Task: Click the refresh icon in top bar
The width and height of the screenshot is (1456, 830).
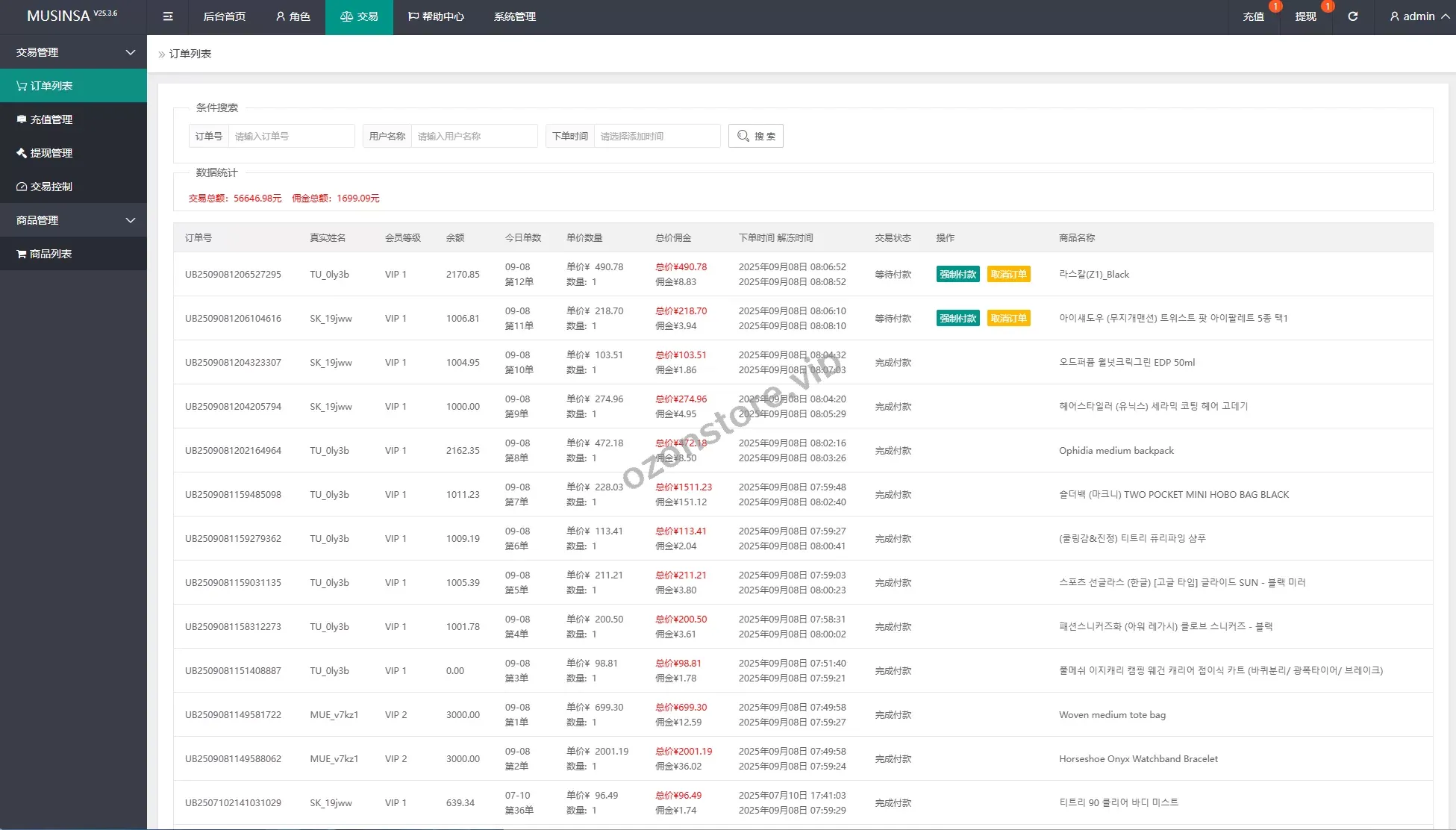Action: coord(1352,16)
